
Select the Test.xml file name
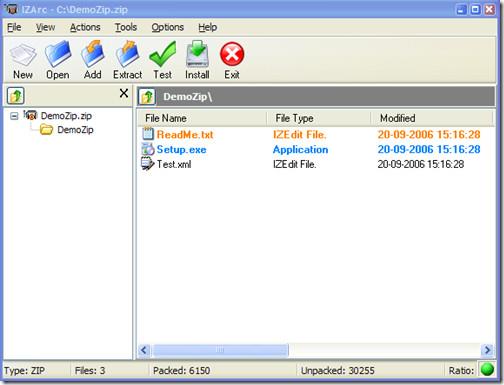pyautogui.click(x=174, y=164)
